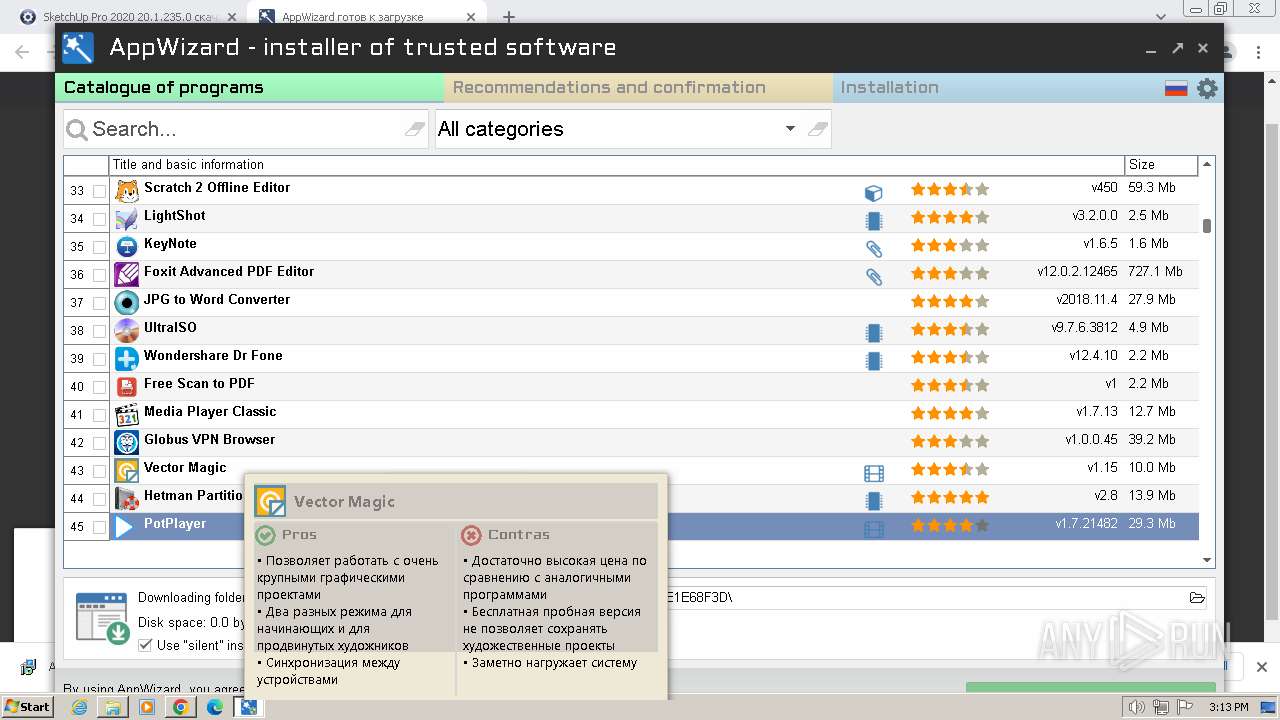The width and height of the screenshot is (1280, 720).
Task: Click the paperclip icon in KeyNote row
Action: [874, 249]
